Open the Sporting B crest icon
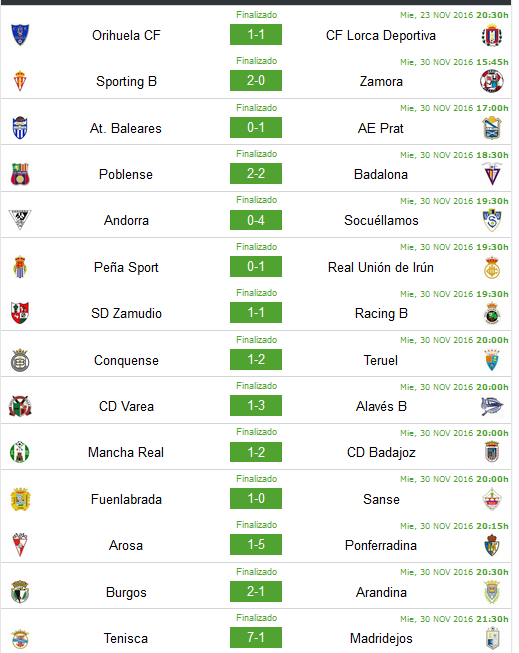This screenshot has height=653, width=519. tap(20, 81)
